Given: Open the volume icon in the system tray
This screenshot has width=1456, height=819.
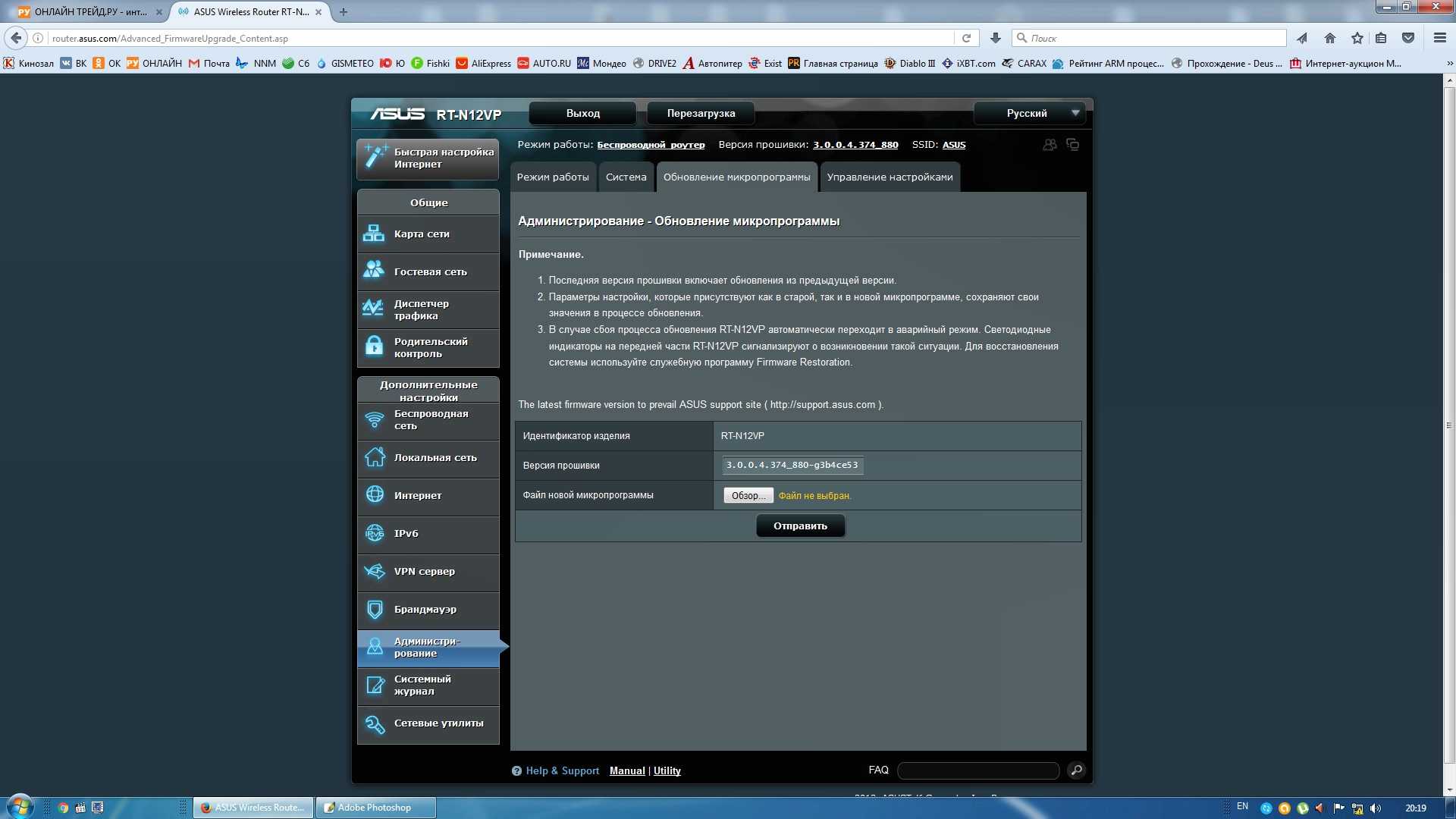Looking at the screenshot, I should (1375, 808).
